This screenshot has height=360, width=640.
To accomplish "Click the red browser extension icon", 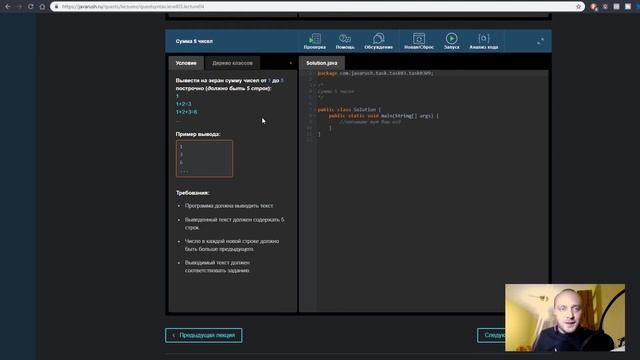I will (594, 7).
